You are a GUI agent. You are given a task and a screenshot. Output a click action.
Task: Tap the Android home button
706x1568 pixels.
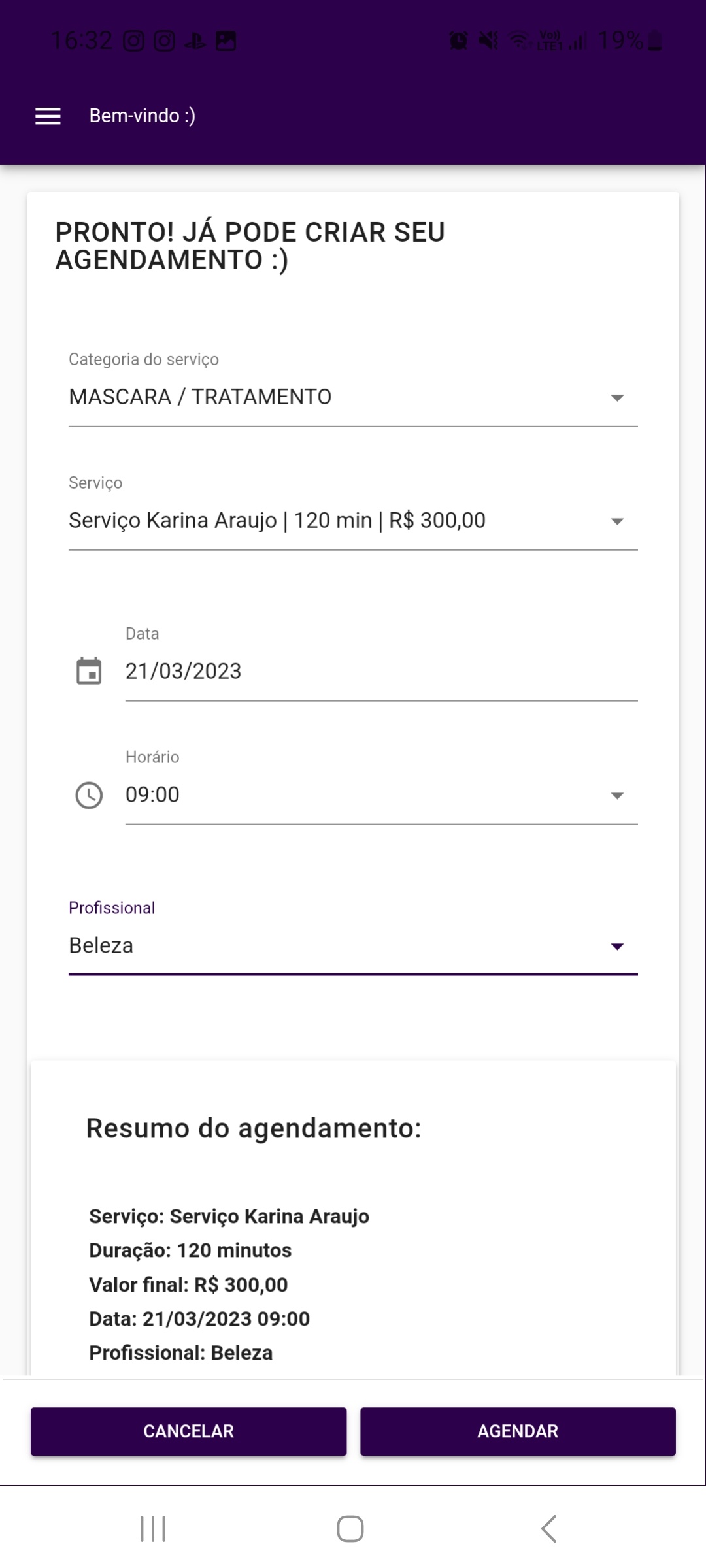tap(350, 1529)
